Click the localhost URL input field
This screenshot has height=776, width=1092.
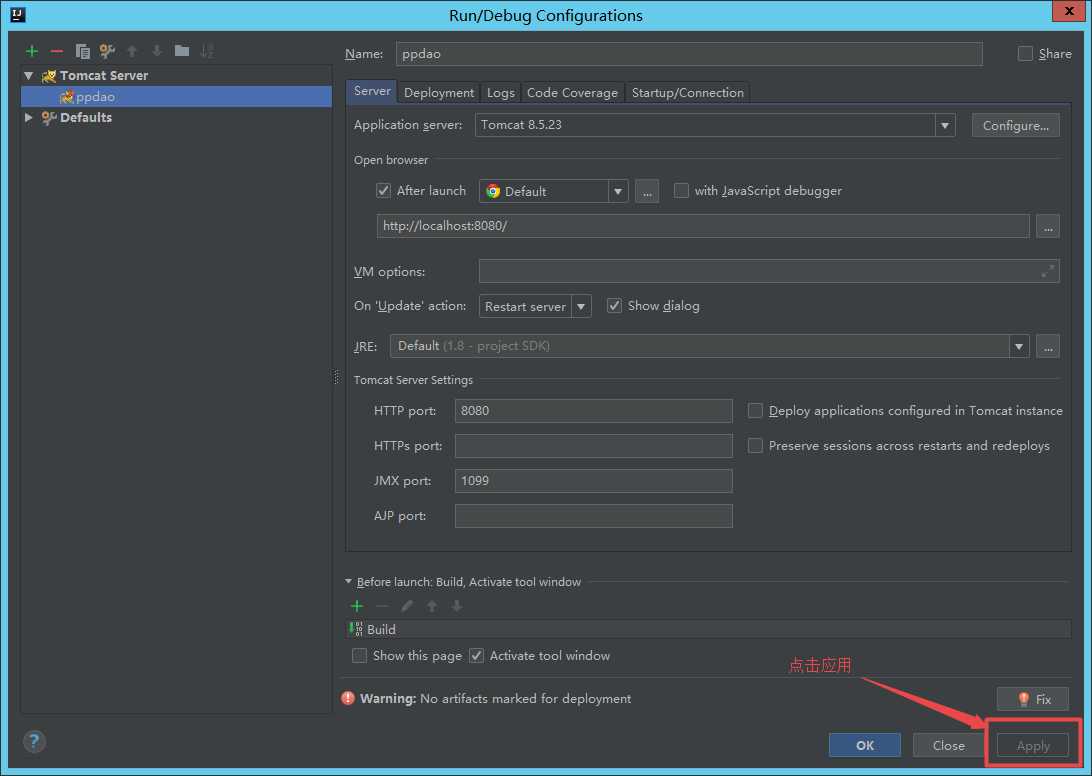click(703, 226)
